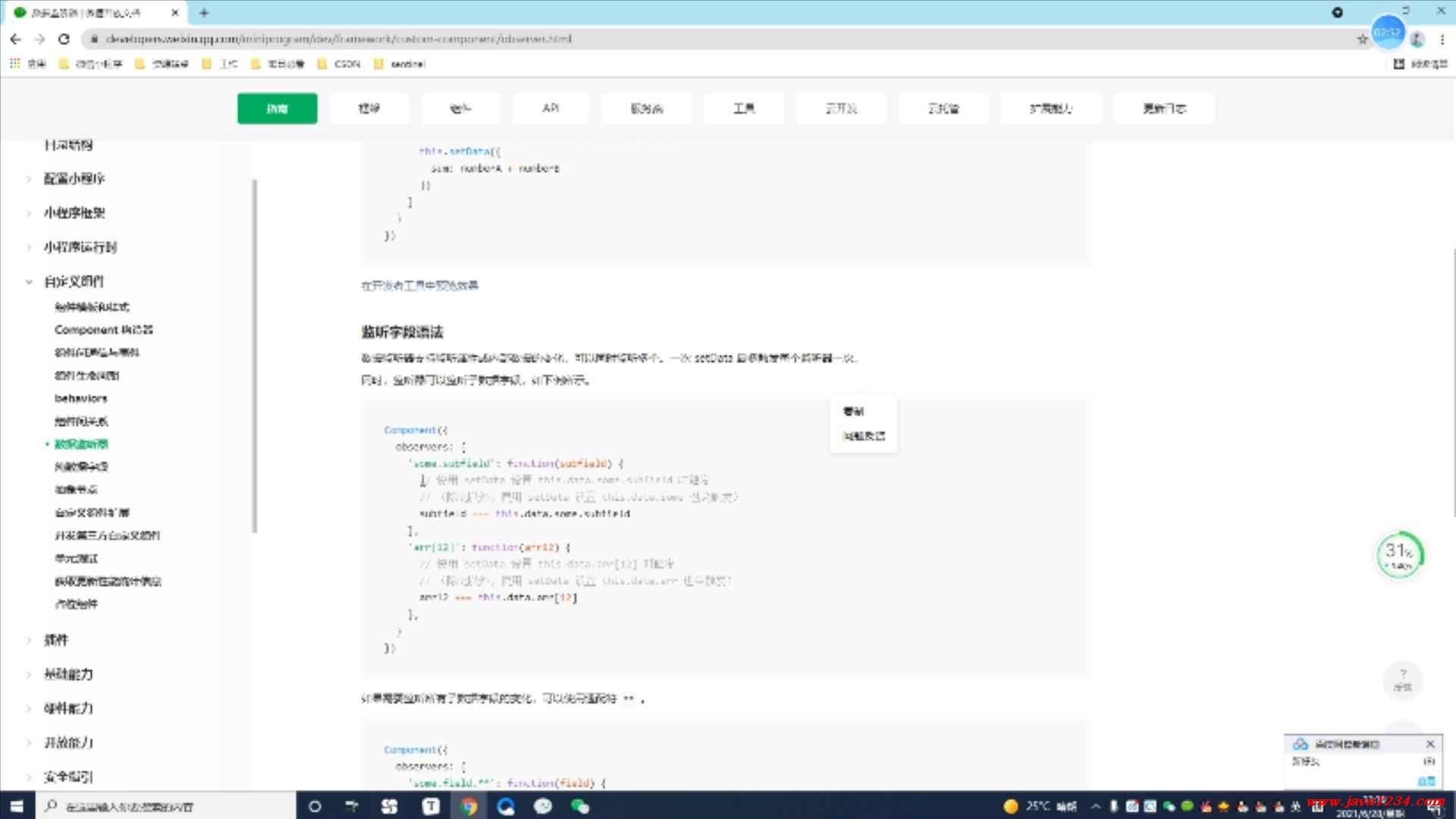The image size is (1456, 819).
Task: Switch to the 工具 navigation tab
Action: 744,108
